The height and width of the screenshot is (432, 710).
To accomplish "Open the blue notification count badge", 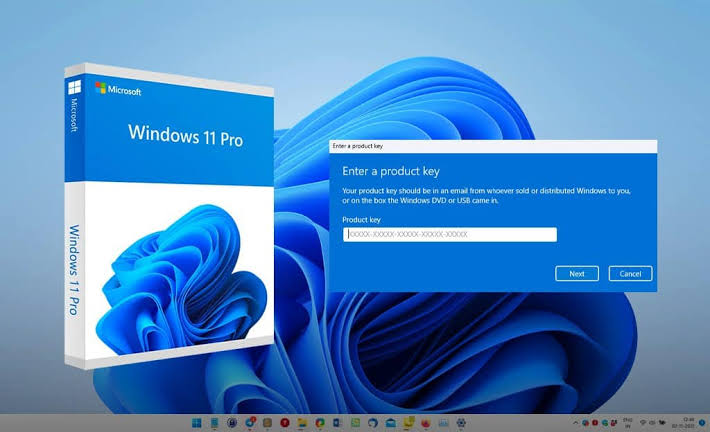I will [702, 422].
